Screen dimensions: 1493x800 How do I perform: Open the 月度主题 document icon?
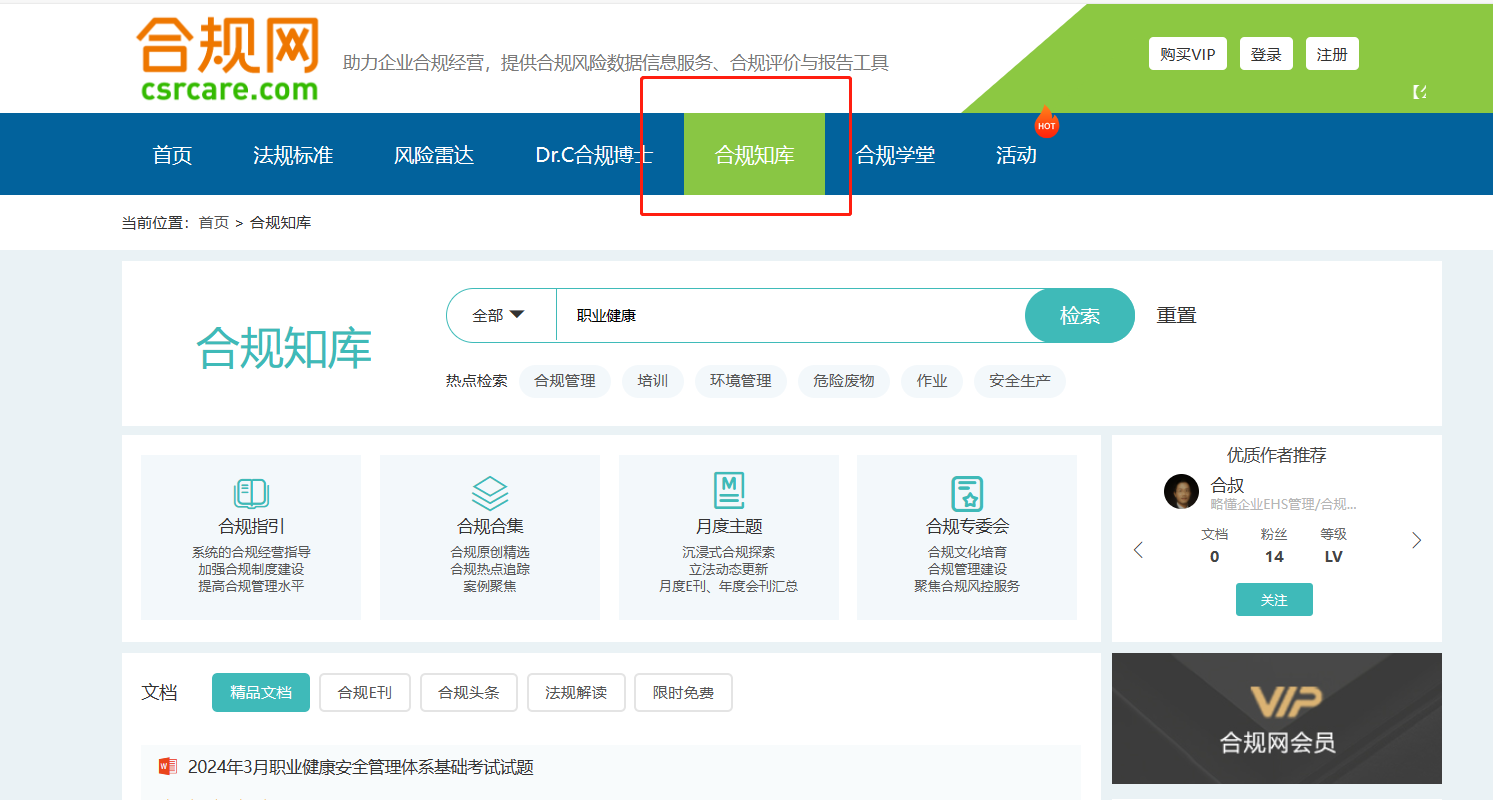click(x=729, y=492)
